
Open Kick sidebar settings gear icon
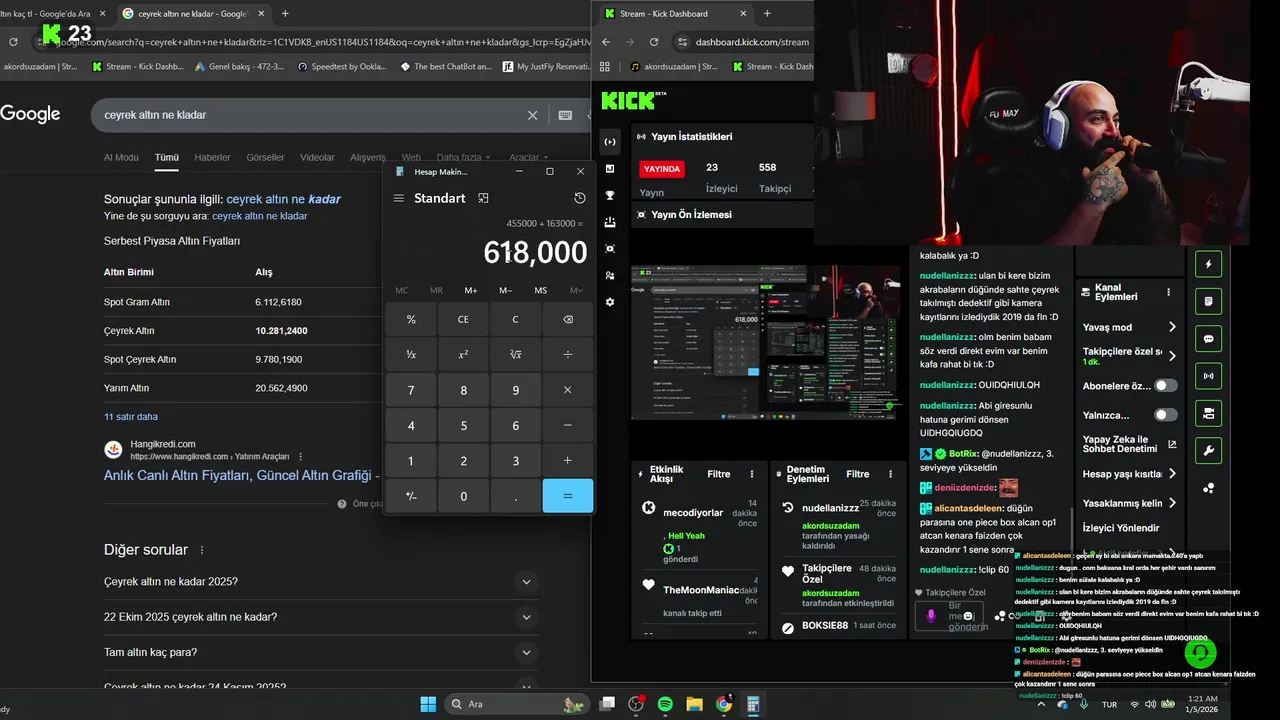tap(610, 302)
